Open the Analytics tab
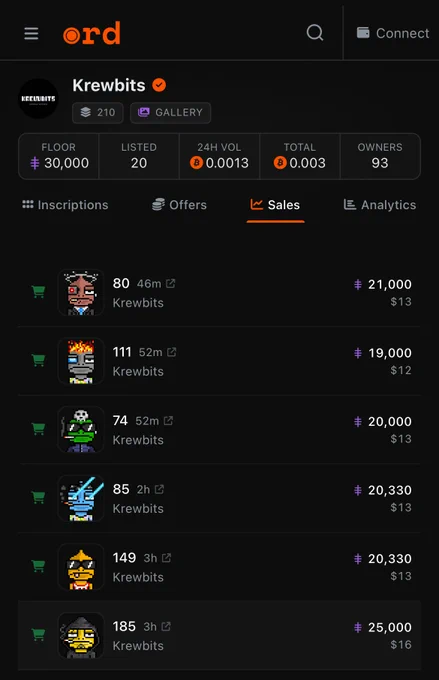Viewport: 439px width, 680px height. (380, 205)
